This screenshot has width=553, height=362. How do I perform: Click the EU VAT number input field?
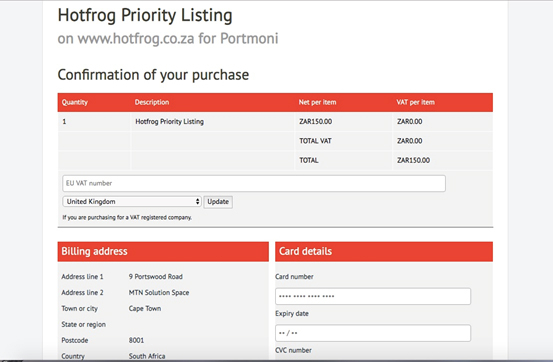coord(254,183)
